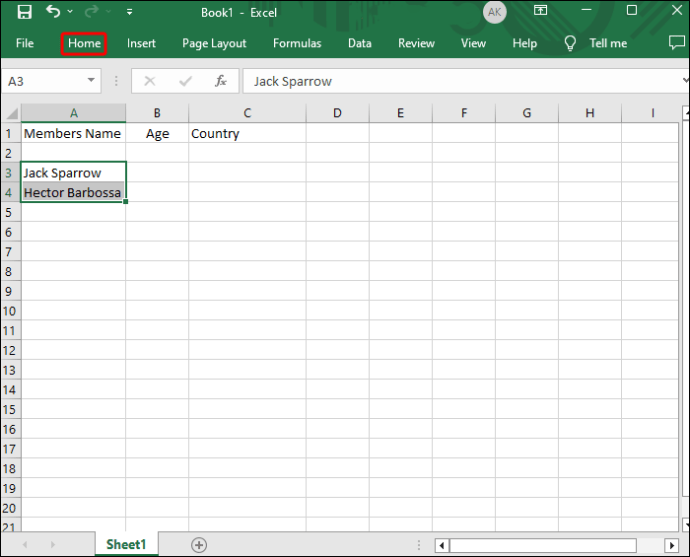Screen dimensions: 690x557
Task: Click the Save icon in title bar
Action: coord(24,12)
